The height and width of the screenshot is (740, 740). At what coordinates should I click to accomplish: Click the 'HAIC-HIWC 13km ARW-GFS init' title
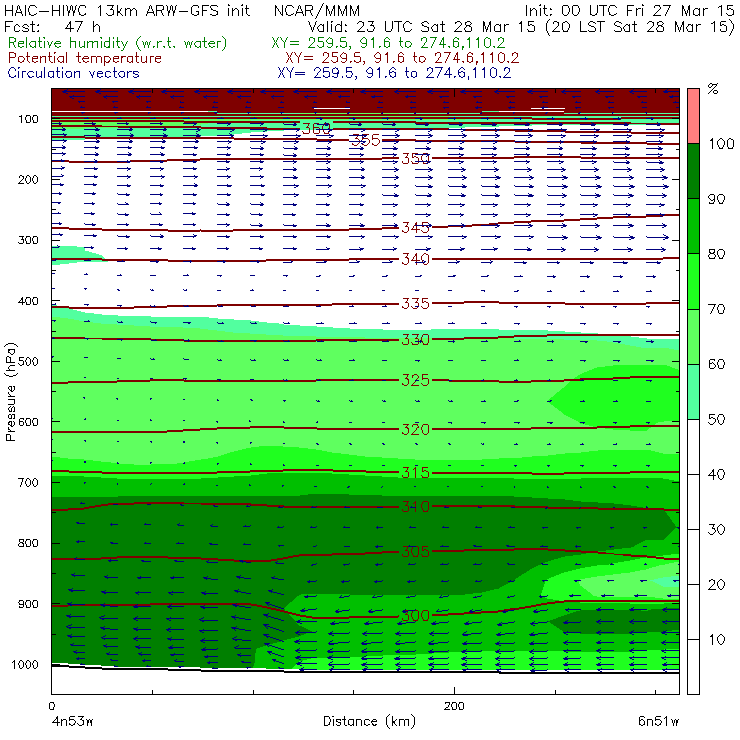click(127, 10)
